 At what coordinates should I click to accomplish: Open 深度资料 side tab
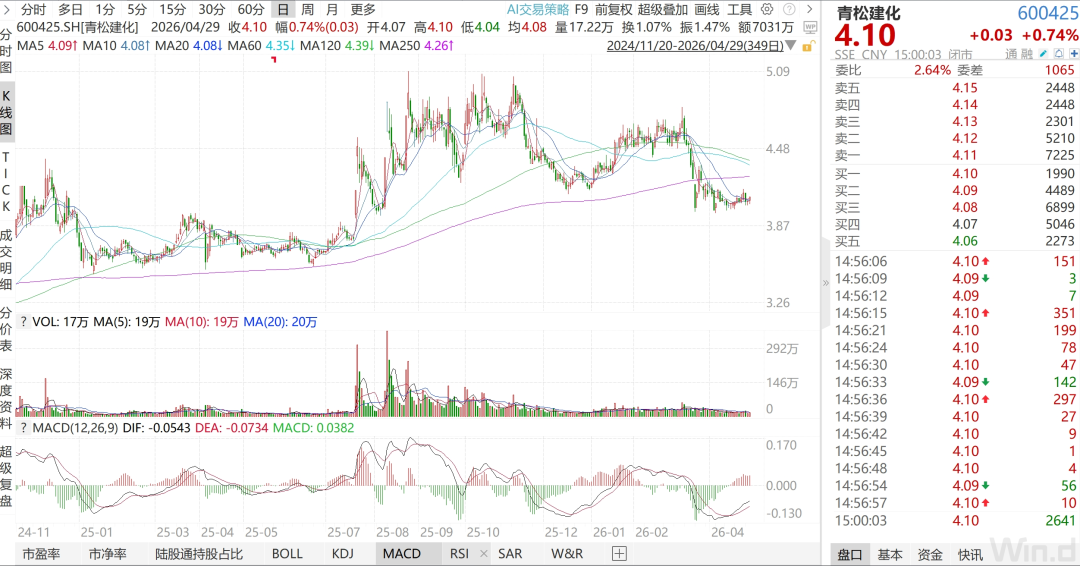coord(6,399)
